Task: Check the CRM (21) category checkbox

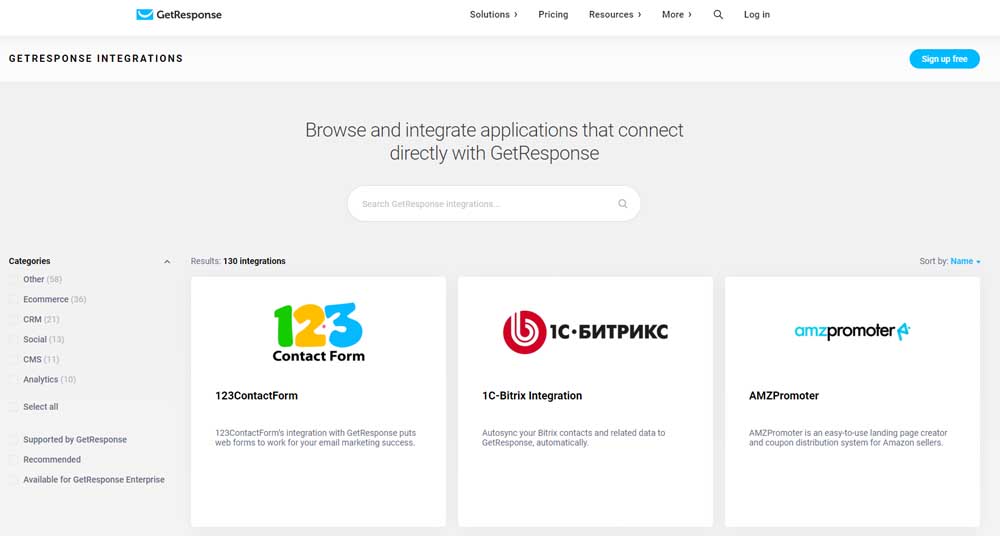Action: (13, 319)
